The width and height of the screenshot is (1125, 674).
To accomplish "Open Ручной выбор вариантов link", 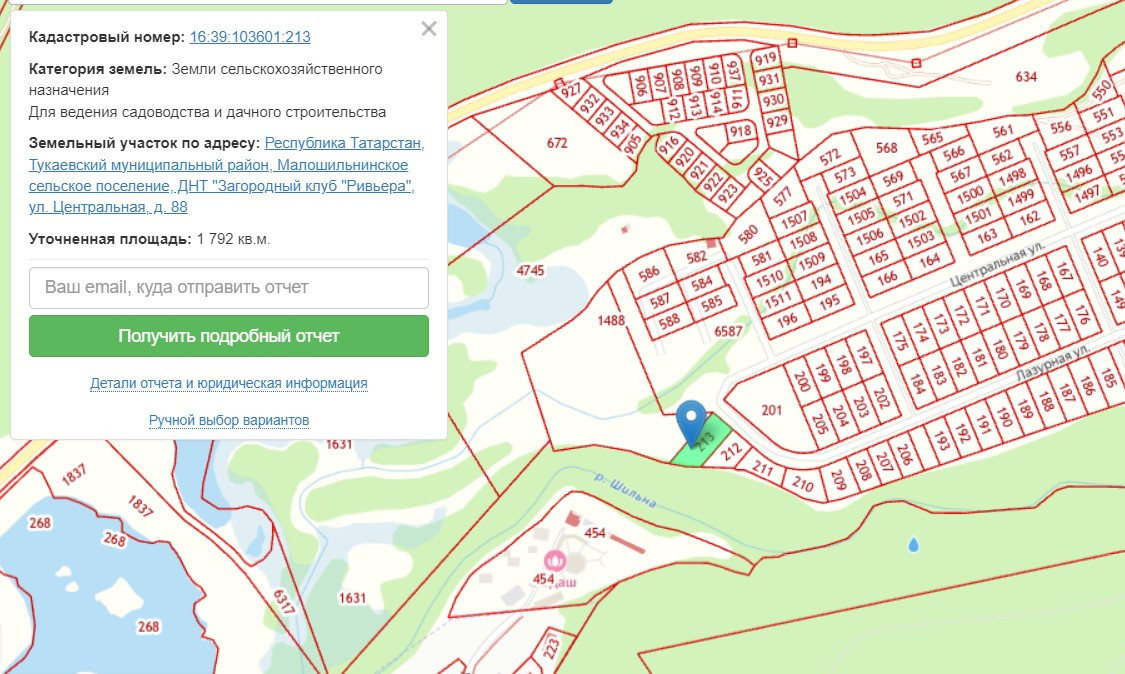I will coord(229,420).
